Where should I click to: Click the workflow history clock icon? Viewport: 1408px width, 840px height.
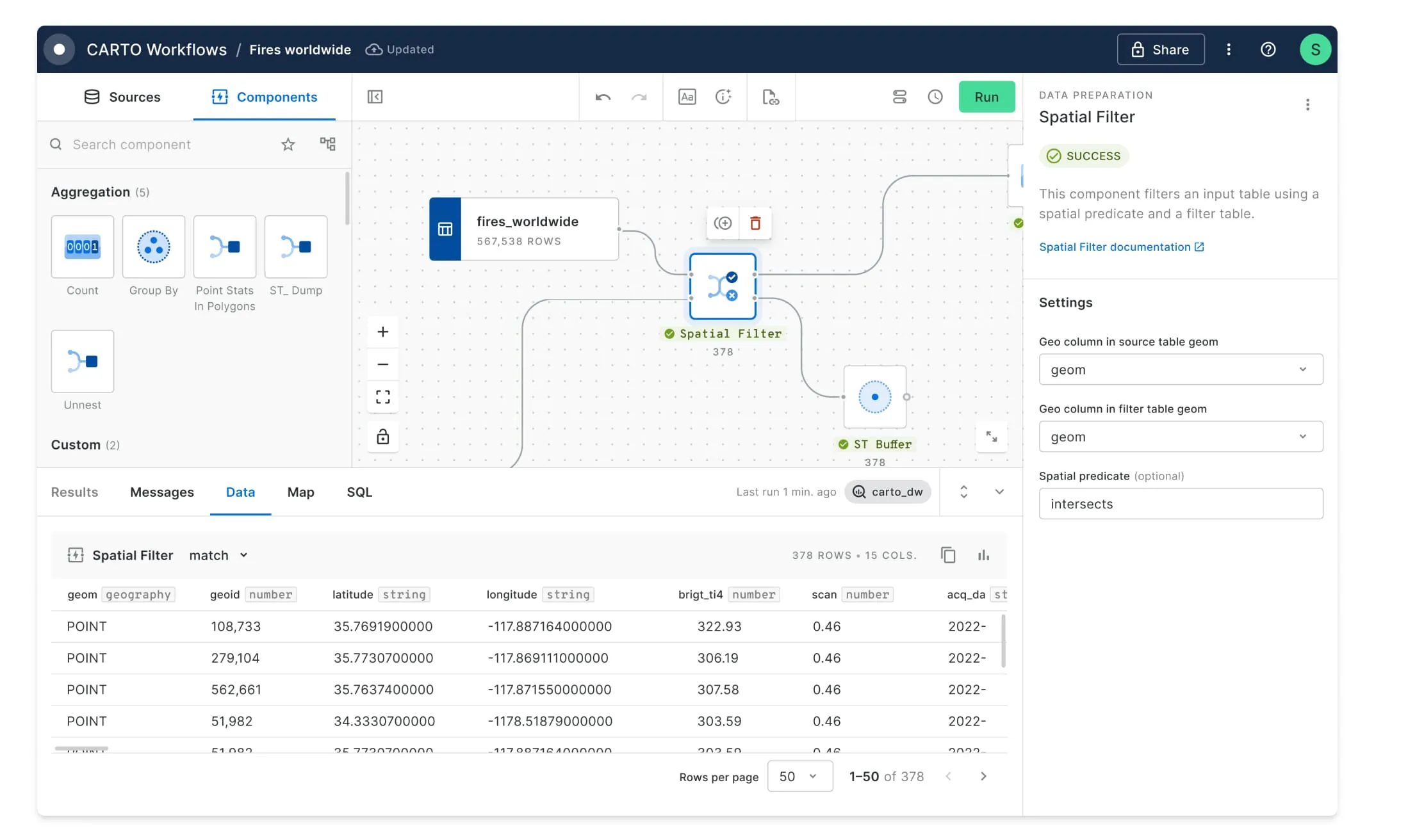[x=935, y=97]
